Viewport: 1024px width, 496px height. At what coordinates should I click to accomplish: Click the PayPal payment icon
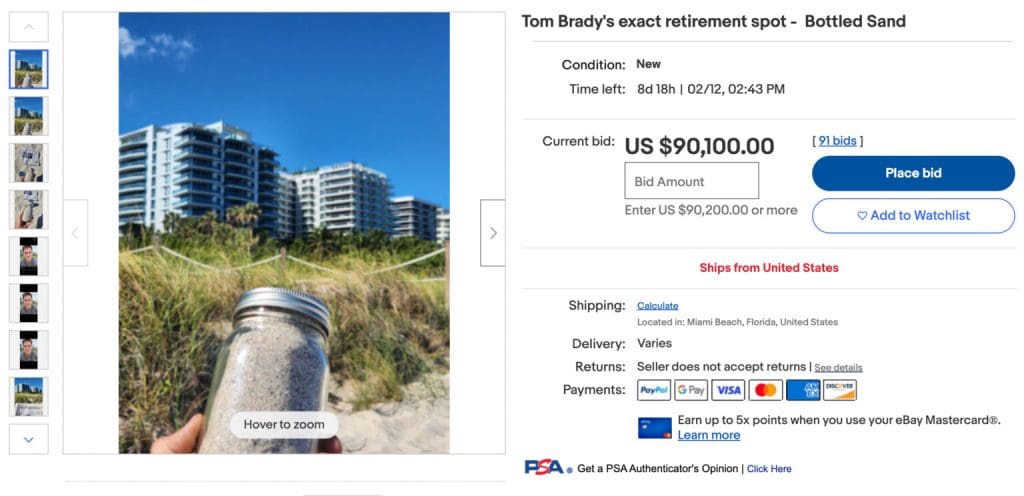pyautogui.click(x=653, y=390)
